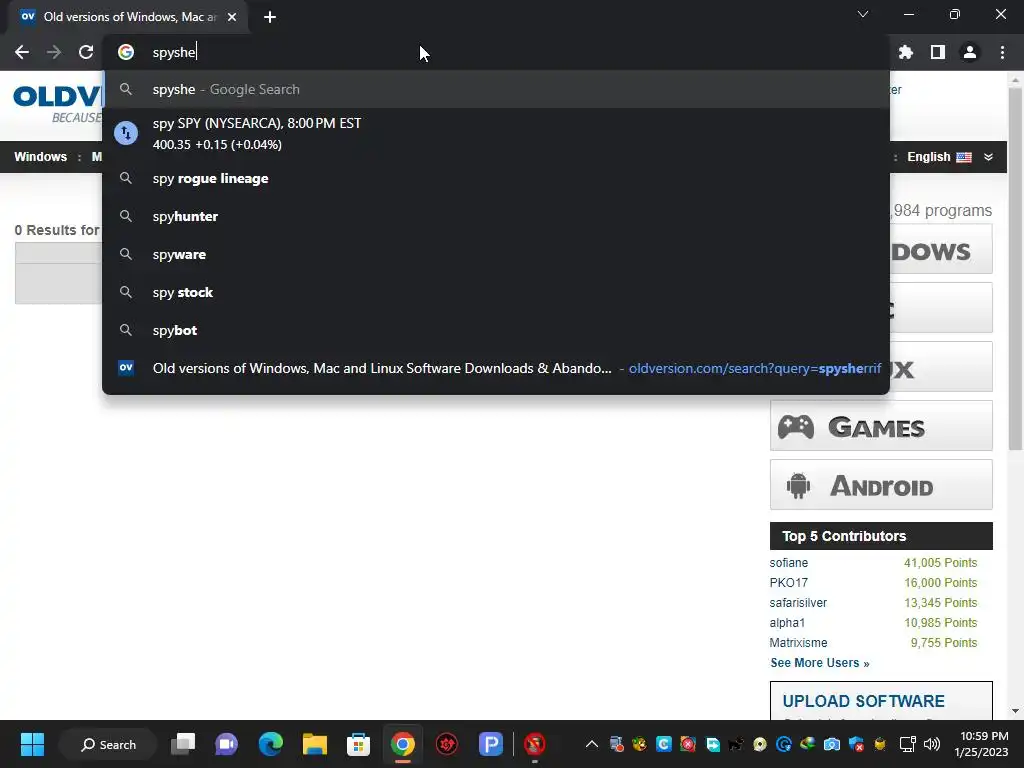Viewport: 1024px width, 768px height.
Task: Reload the current page
Action: tap(86, 52)
